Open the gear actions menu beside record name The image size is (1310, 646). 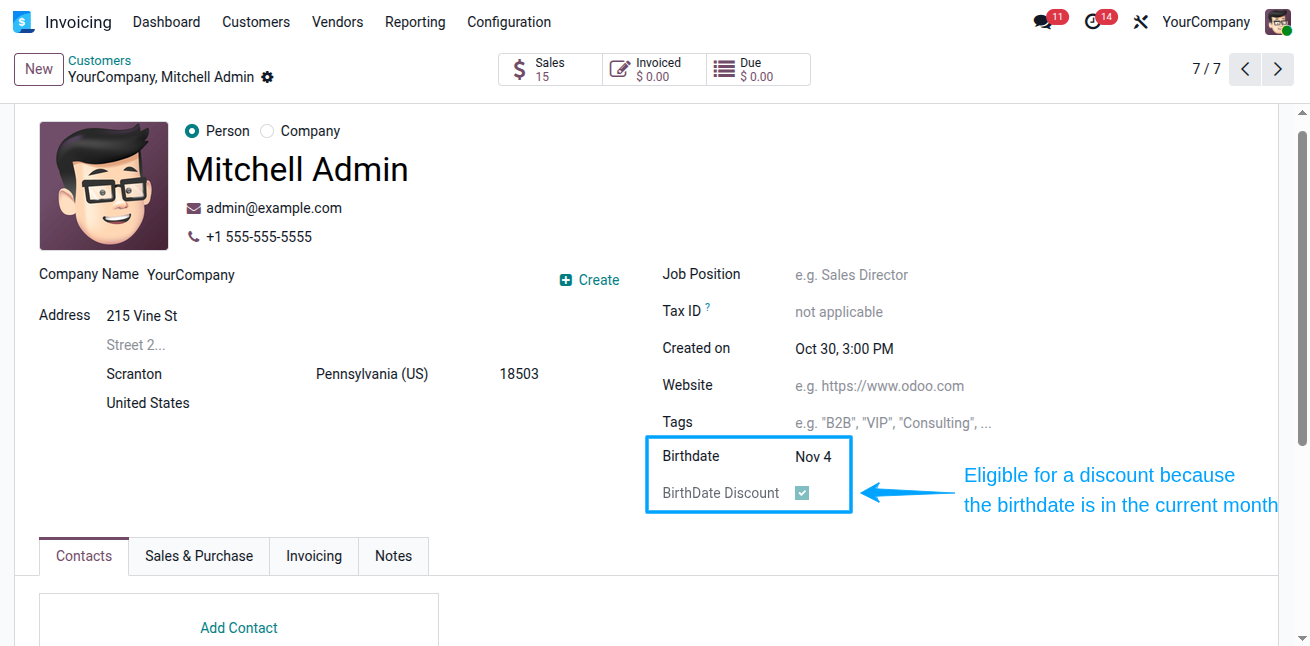[267, 77]
